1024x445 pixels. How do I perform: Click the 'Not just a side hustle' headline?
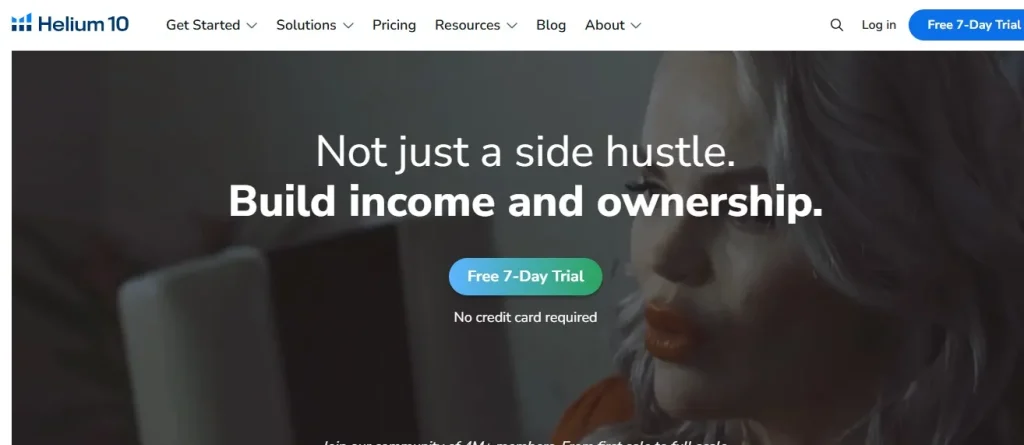click(x=525, y=152)
